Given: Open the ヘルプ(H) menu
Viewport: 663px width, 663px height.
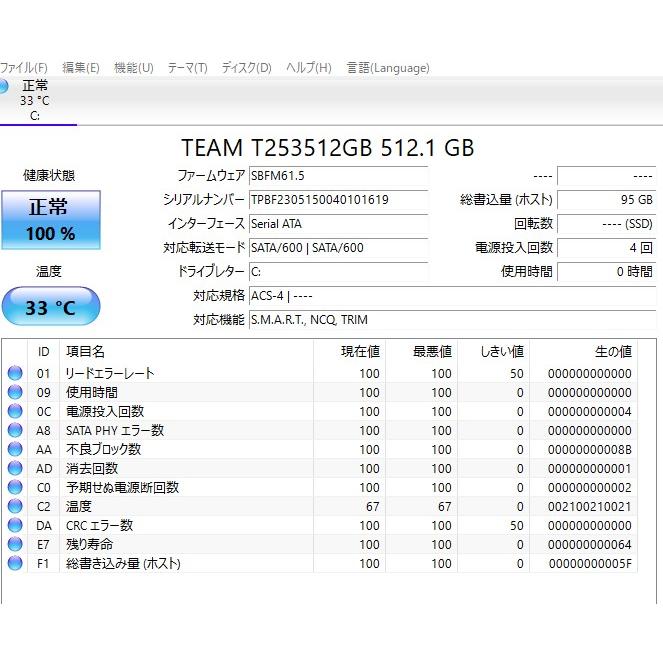Looking at the screenshot, I should 309,68.
